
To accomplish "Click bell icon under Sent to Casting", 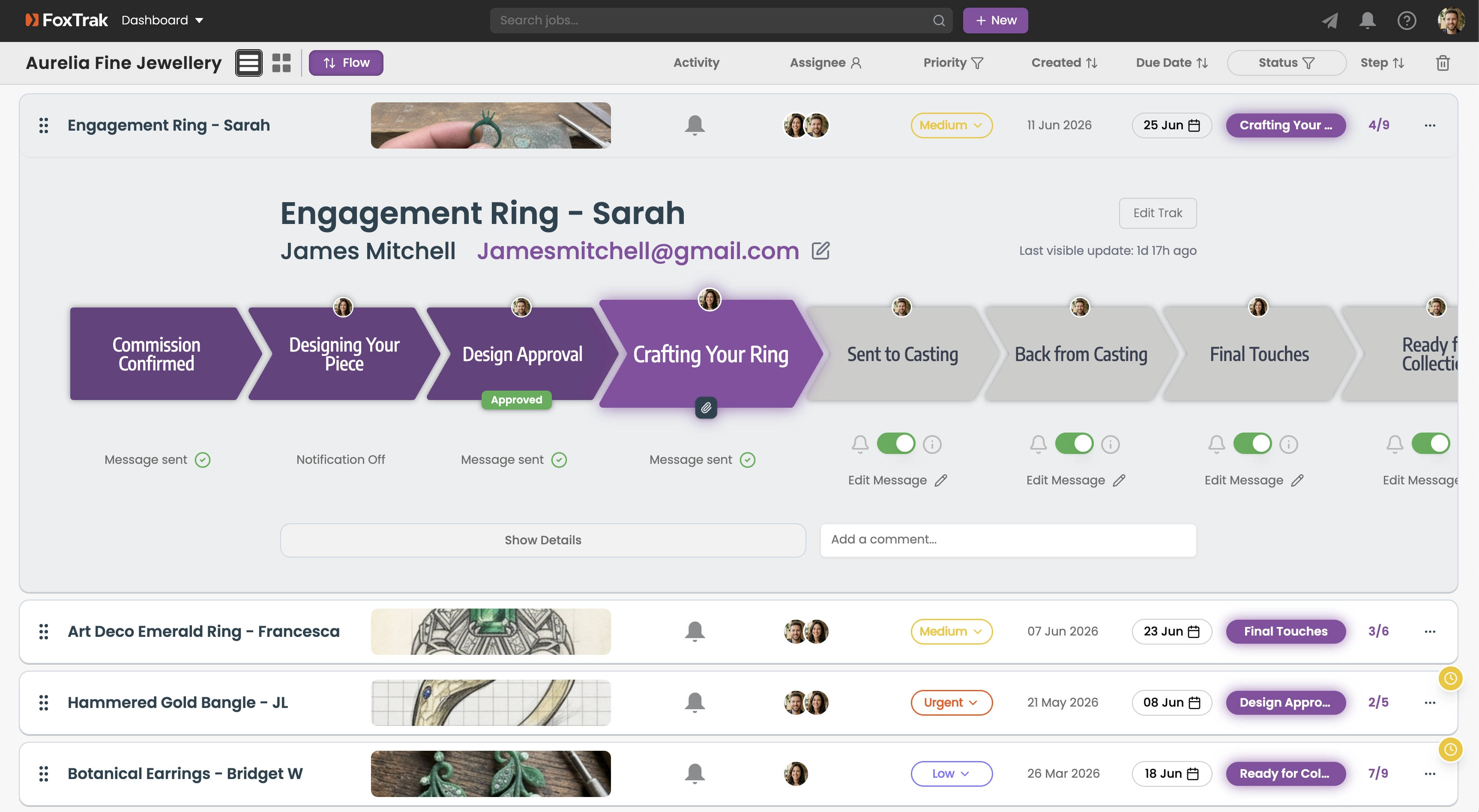I will [860, 444].
